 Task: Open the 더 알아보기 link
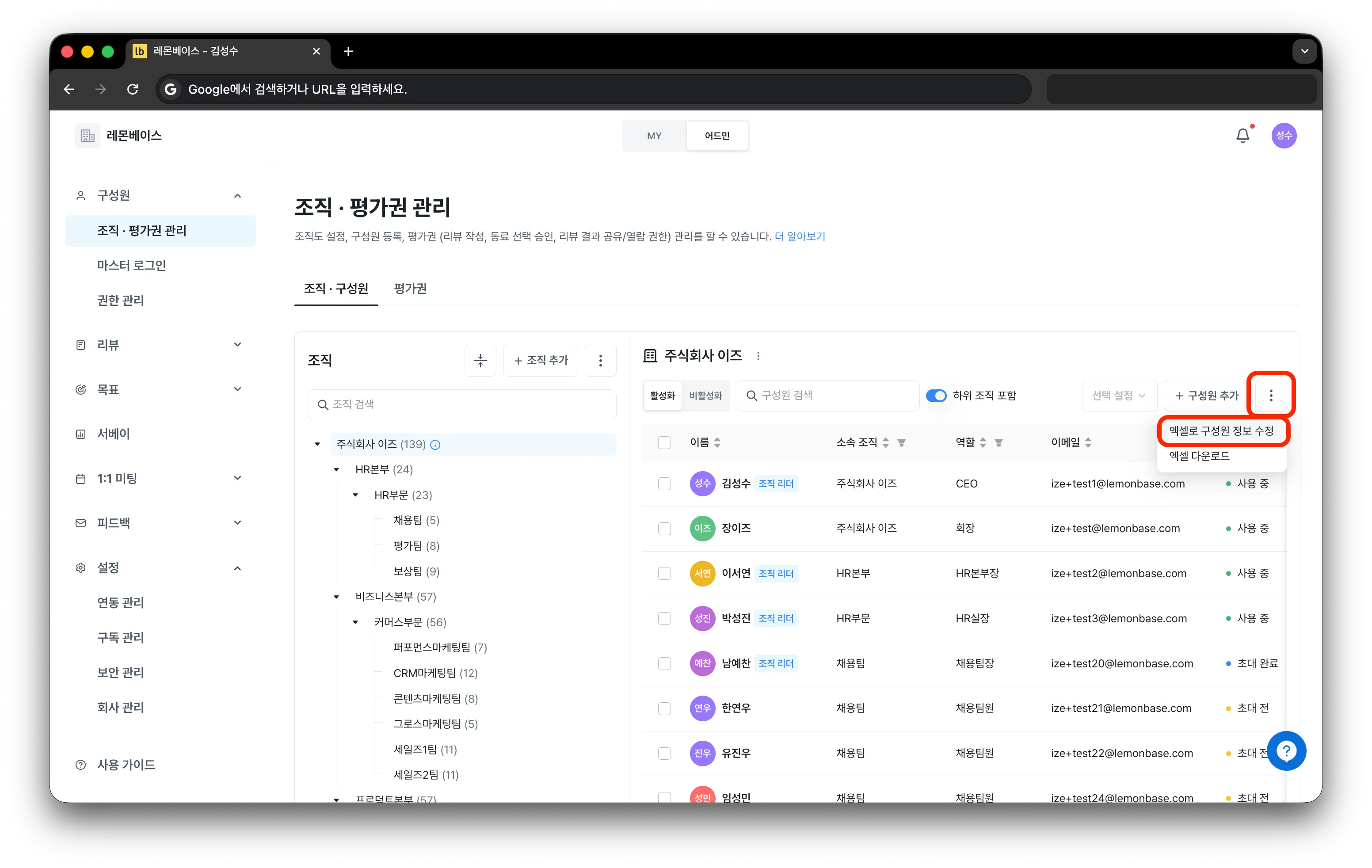coord(800,236)
